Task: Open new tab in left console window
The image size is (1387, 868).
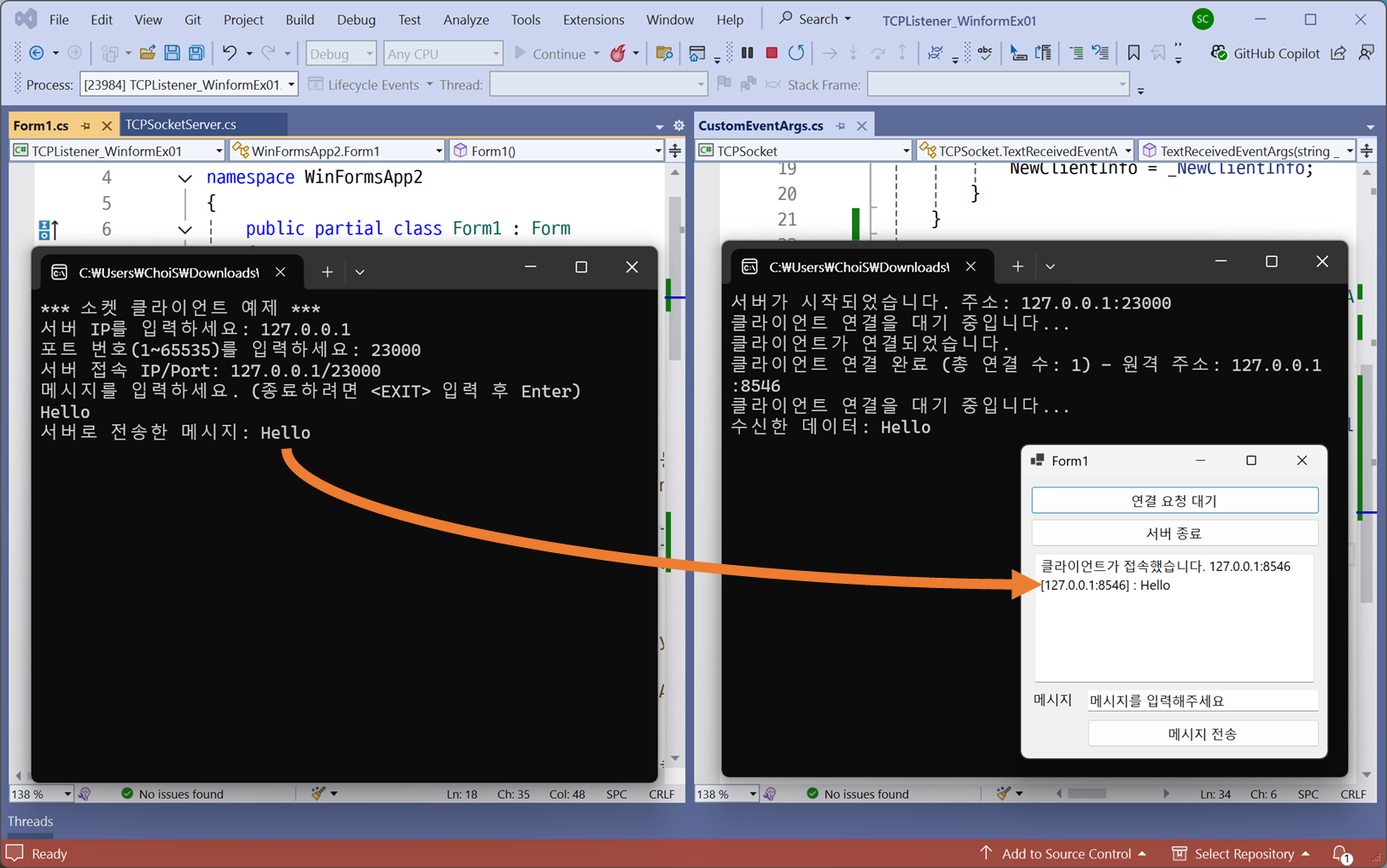Action: point(327,271)
